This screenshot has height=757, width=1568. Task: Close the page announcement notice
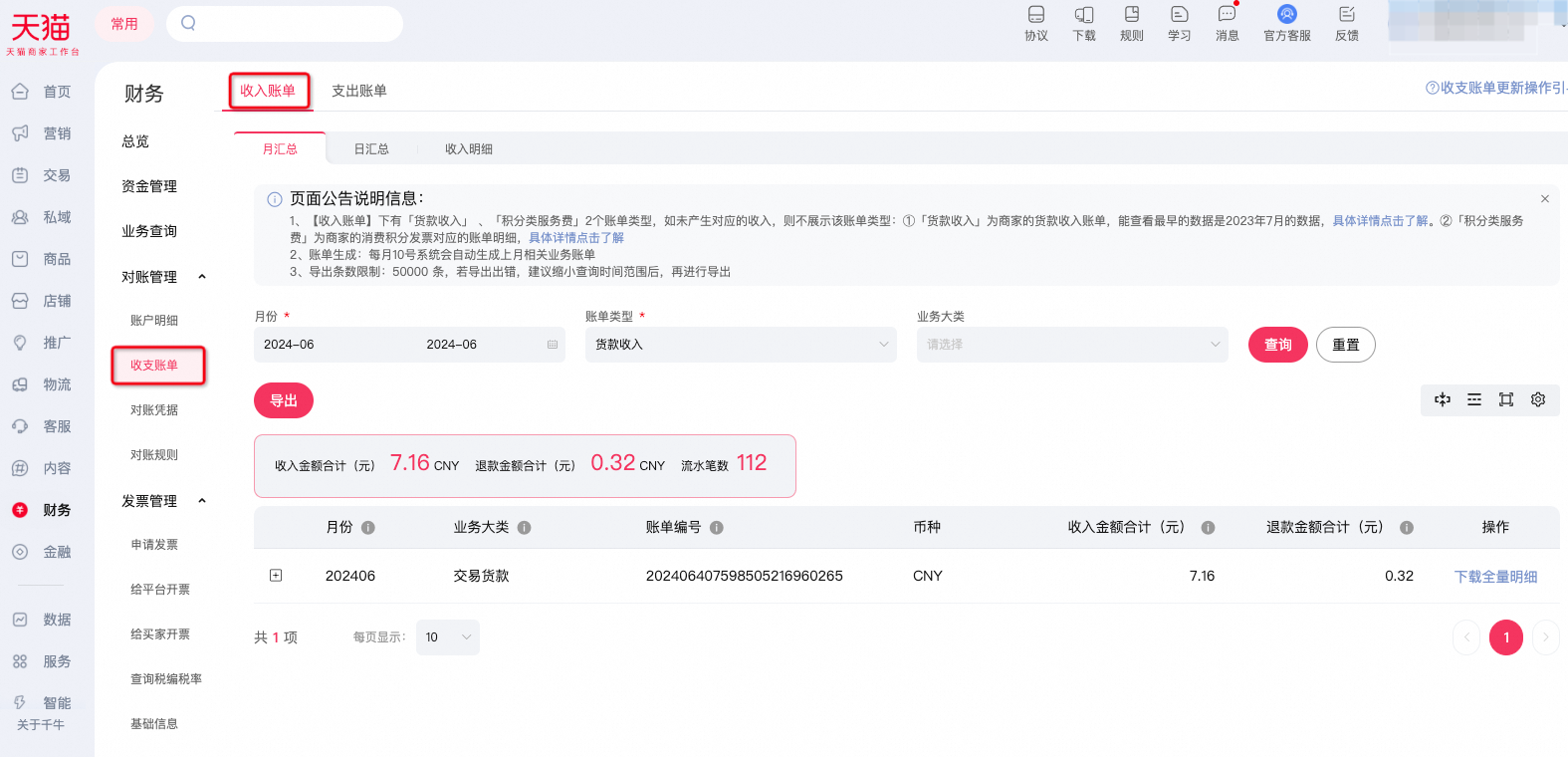(x=1545, y=199)
